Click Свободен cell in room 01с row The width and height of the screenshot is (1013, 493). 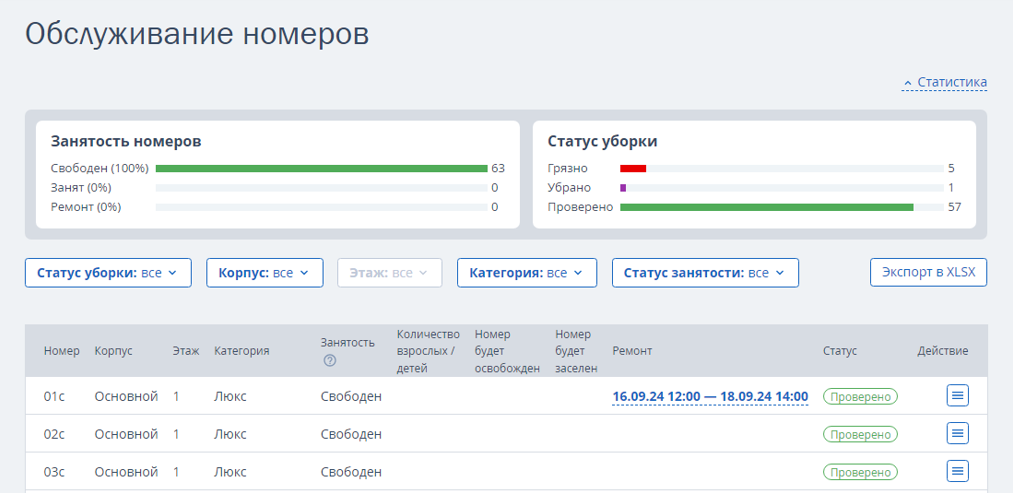(x=351, y=396)
